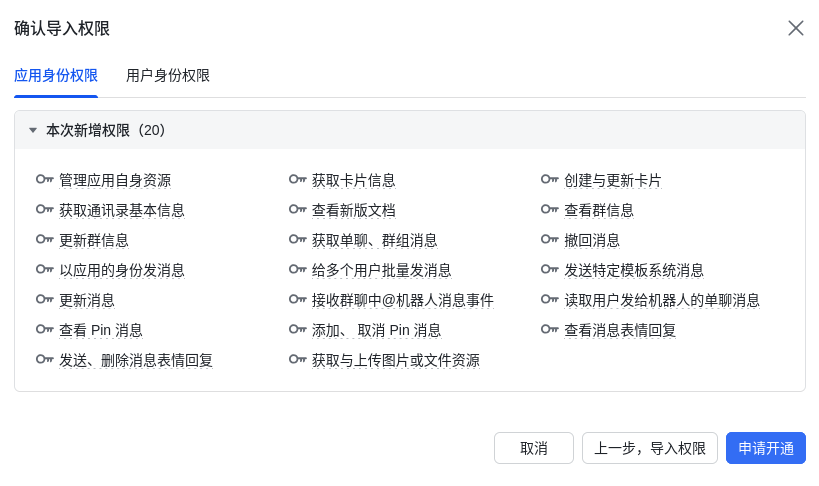Viewport: 819px width, 486px height.
Task: Click key icon beside 查看 Pin 消息
Action: coord(44,330)
